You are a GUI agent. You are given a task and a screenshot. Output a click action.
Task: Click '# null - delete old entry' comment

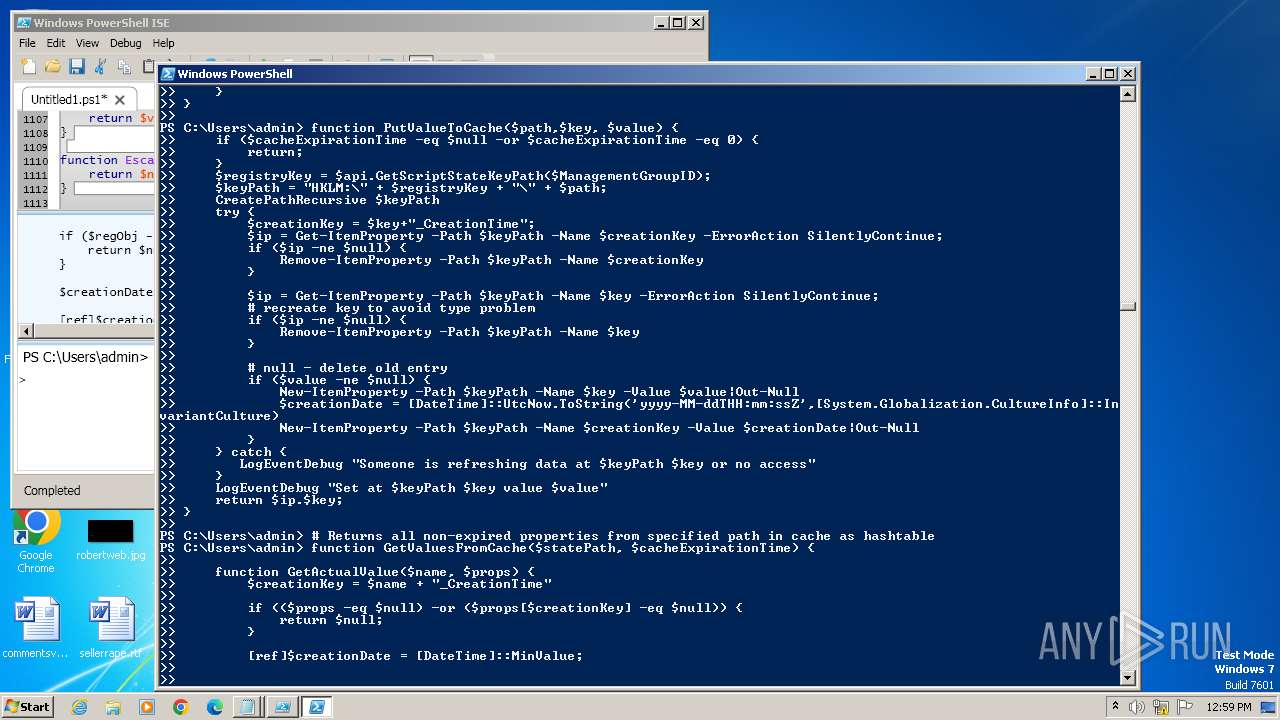tap(347, 368)
